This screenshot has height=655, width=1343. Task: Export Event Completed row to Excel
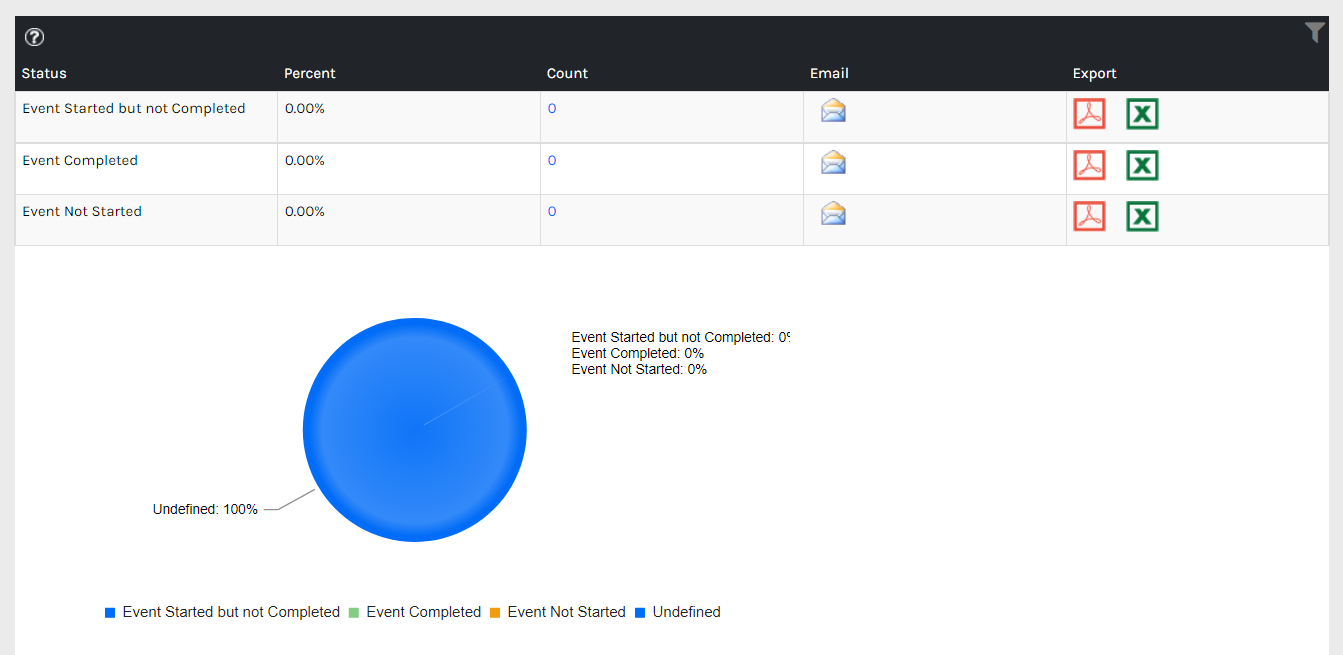pos(1142,165)
